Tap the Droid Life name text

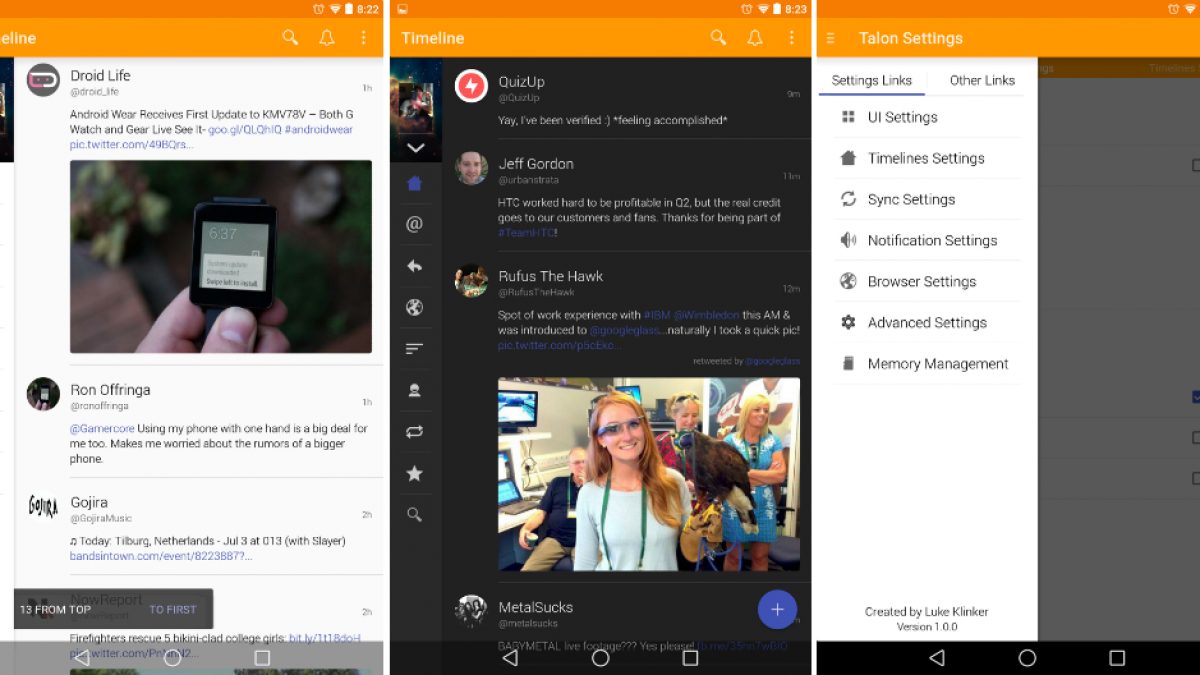click(100, 76)
